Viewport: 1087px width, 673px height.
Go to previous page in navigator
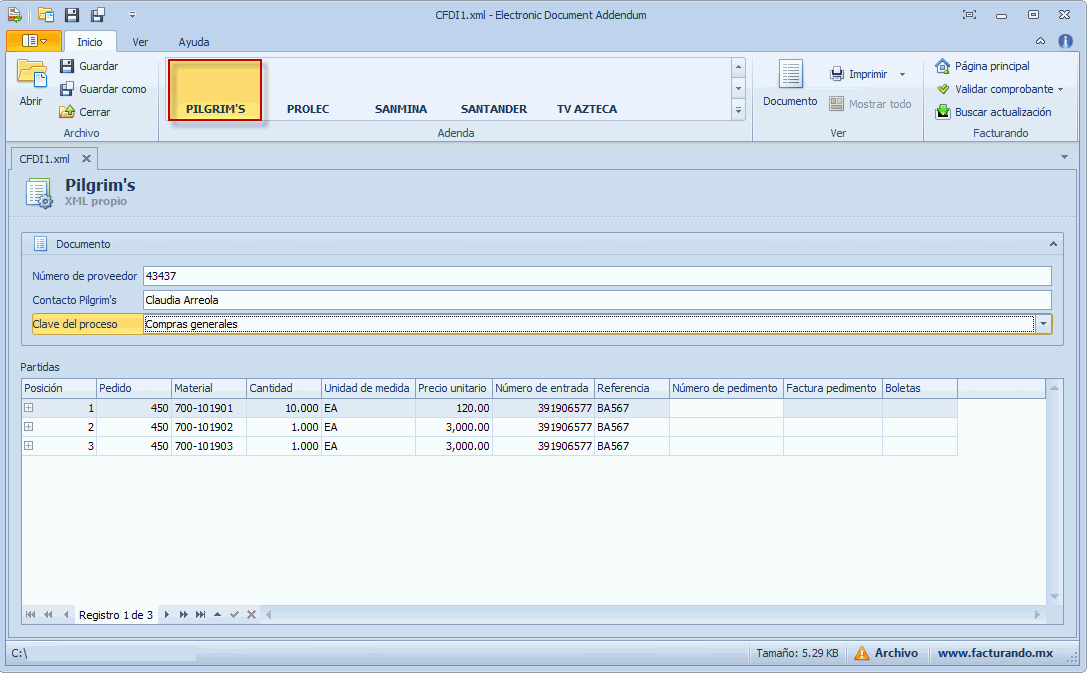pos(48,615)
